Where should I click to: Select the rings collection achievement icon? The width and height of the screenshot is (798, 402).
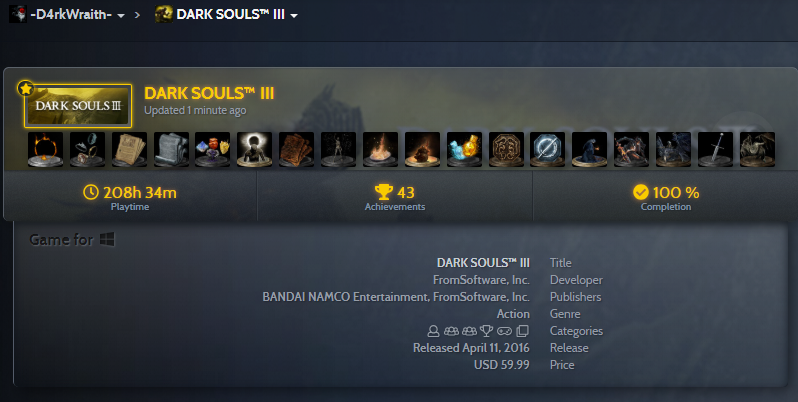coord(88,150)
